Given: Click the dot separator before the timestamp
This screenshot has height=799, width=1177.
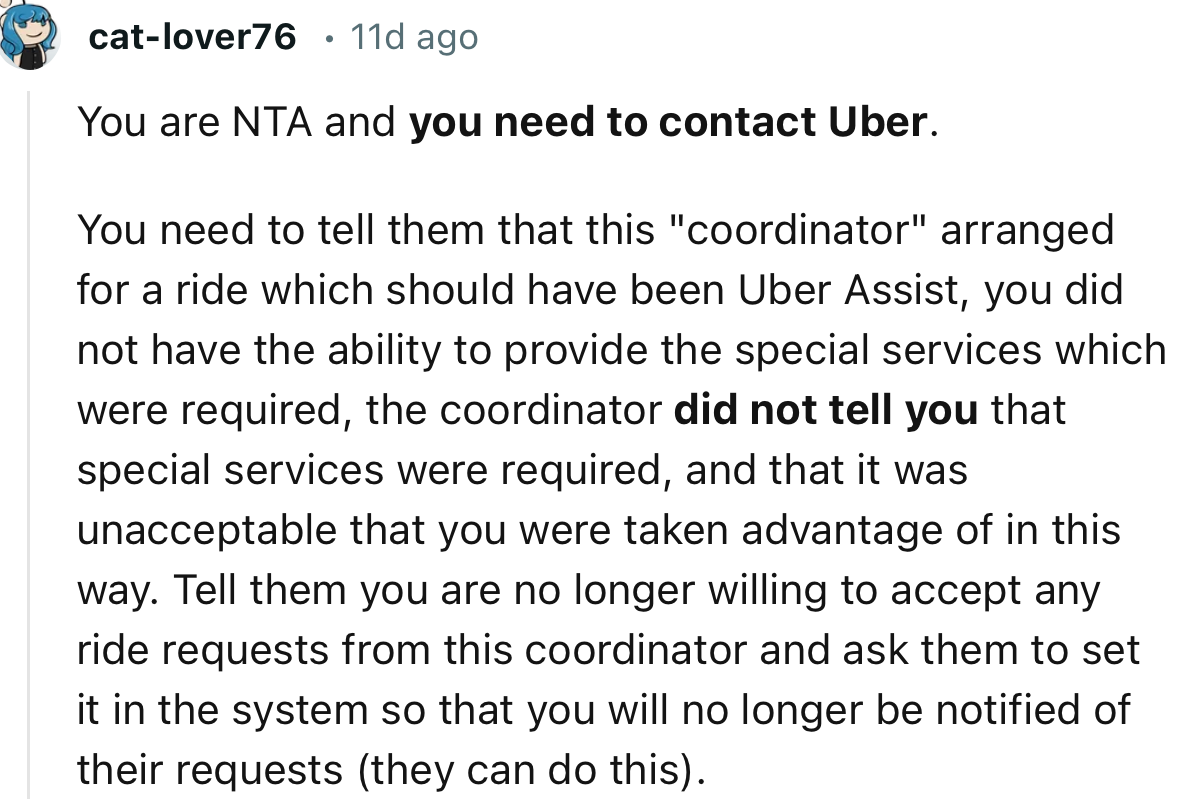Looking at the screenshot, I should click(329, 38).
